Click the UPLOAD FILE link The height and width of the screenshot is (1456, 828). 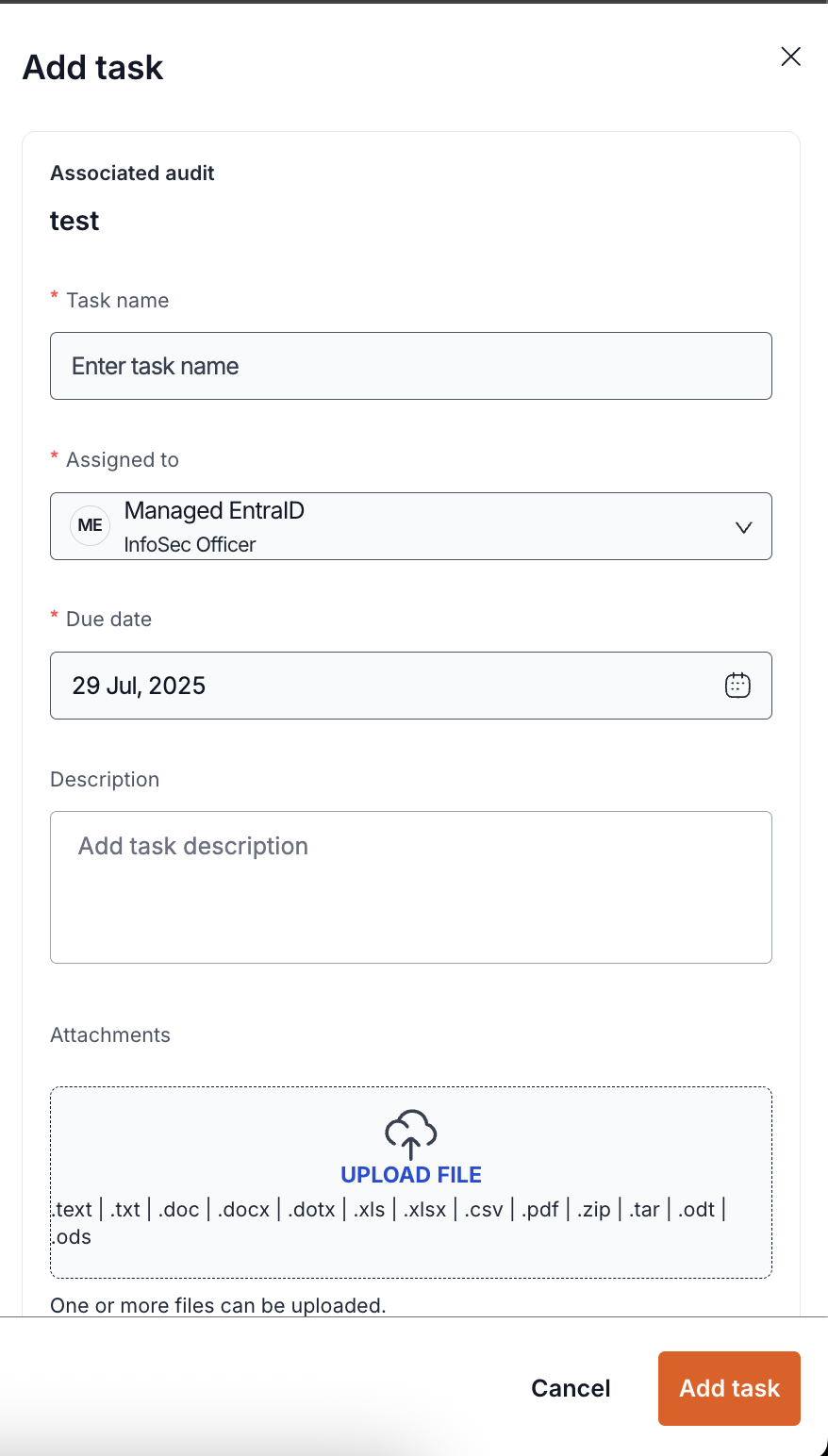(x=410, y=1175)
